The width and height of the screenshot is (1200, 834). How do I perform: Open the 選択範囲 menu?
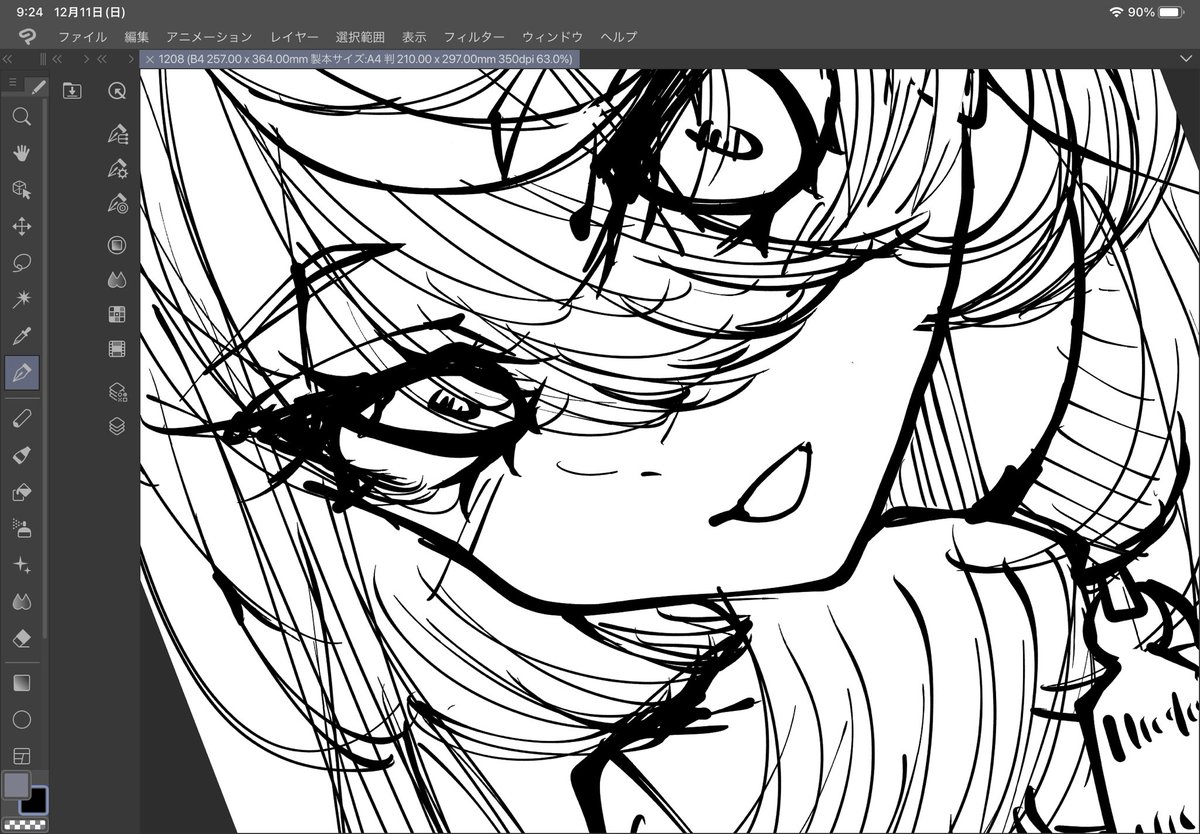[360, 36]
